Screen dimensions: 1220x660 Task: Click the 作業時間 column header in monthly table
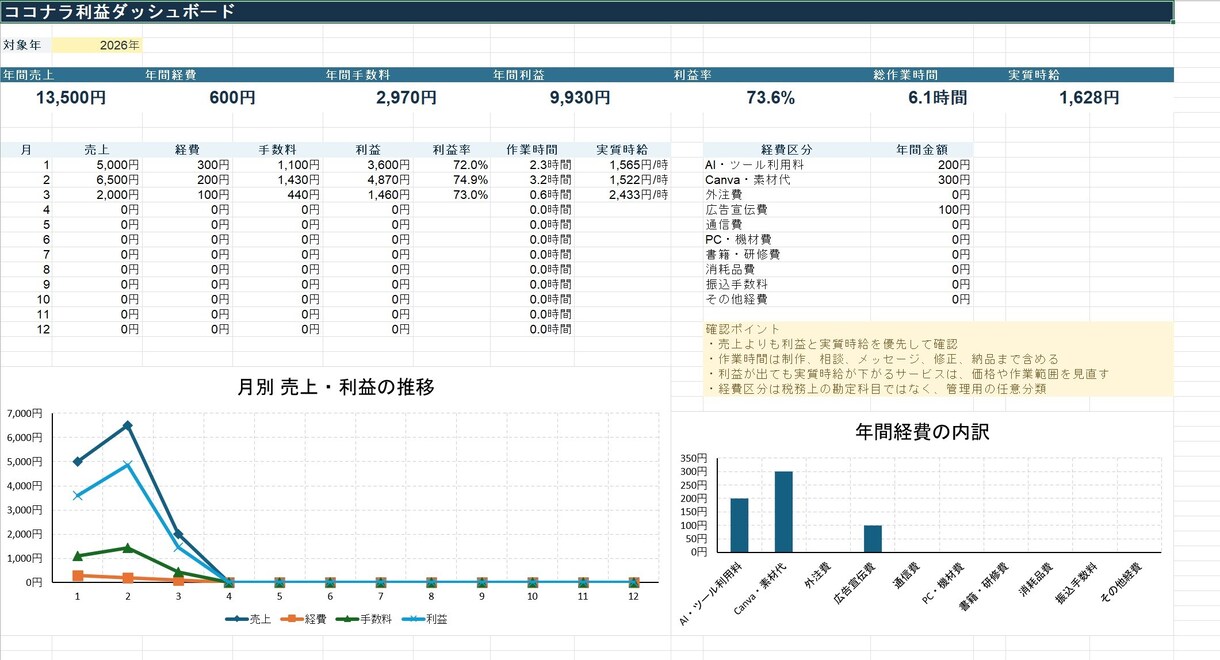coord(532,150)
